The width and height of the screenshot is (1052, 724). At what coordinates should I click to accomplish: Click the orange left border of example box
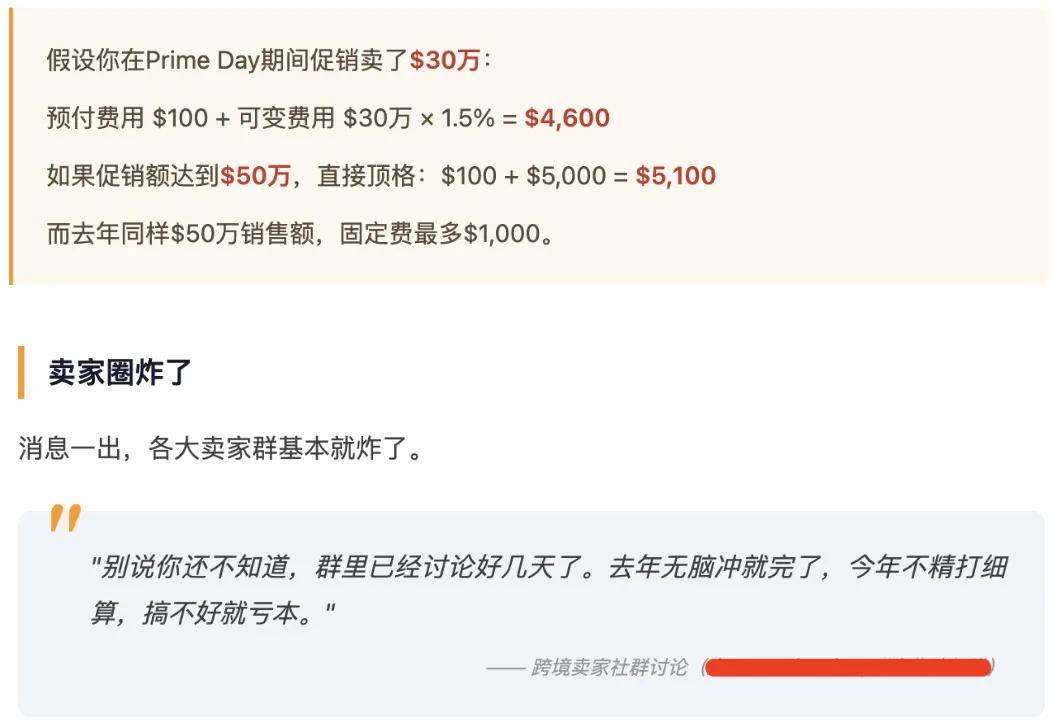(11, 148)
